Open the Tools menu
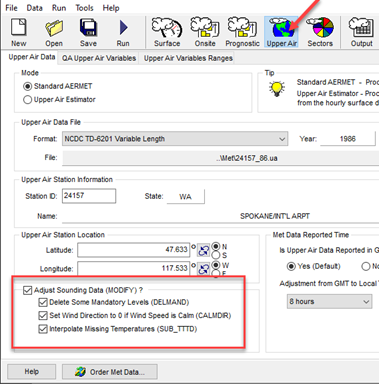This screenshot has width=379, height=384. pyautogui.click(x=84, y=8)
